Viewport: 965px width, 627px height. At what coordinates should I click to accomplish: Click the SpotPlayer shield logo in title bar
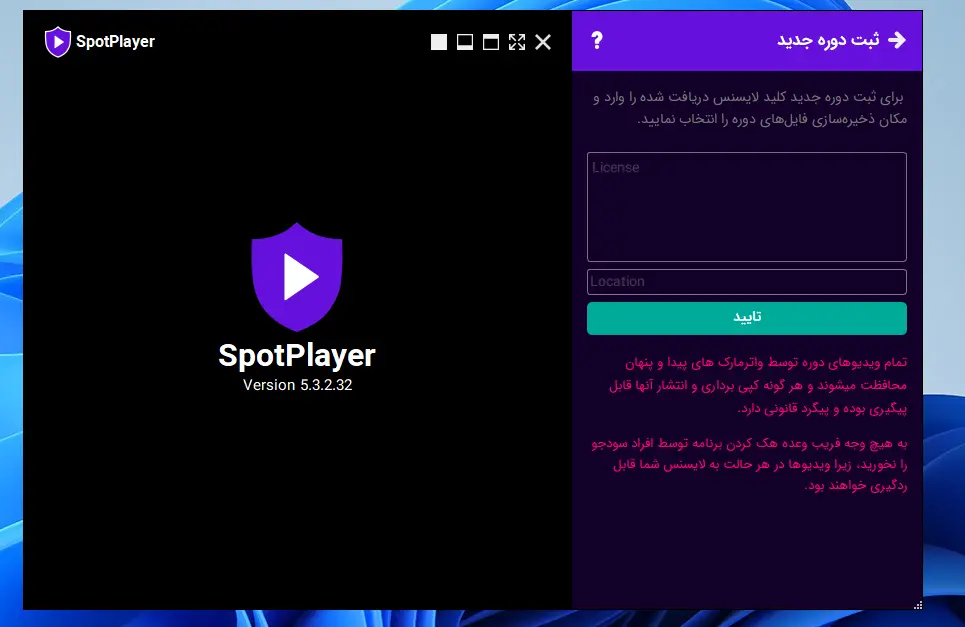coord(58,42)
